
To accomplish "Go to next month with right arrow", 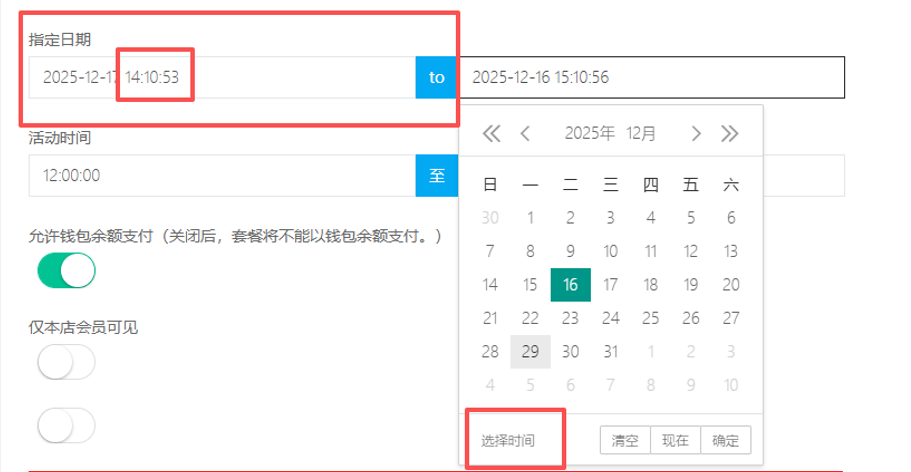I will point(696,134).
